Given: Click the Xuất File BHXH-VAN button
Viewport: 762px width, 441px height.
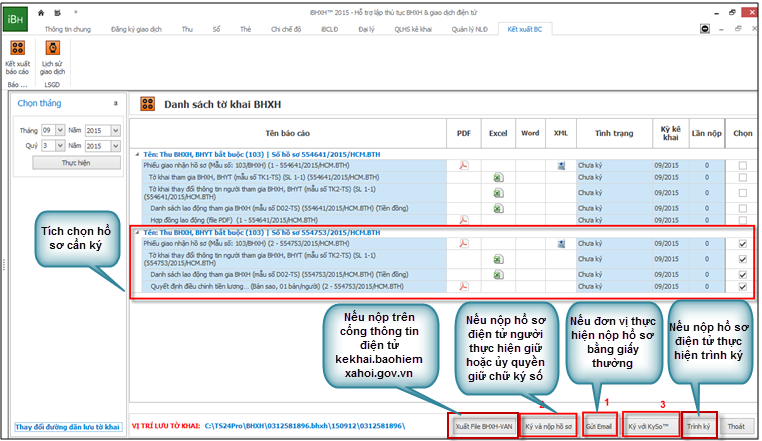Looking at the screenshot, I should coord(484,426).
